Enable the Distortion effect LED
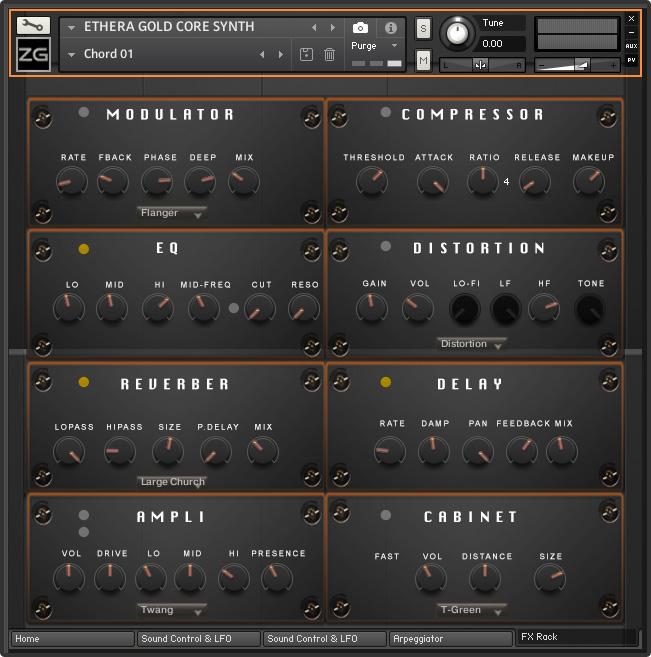The width and height of the screenshot is (651, 657). tap(385, 246)
